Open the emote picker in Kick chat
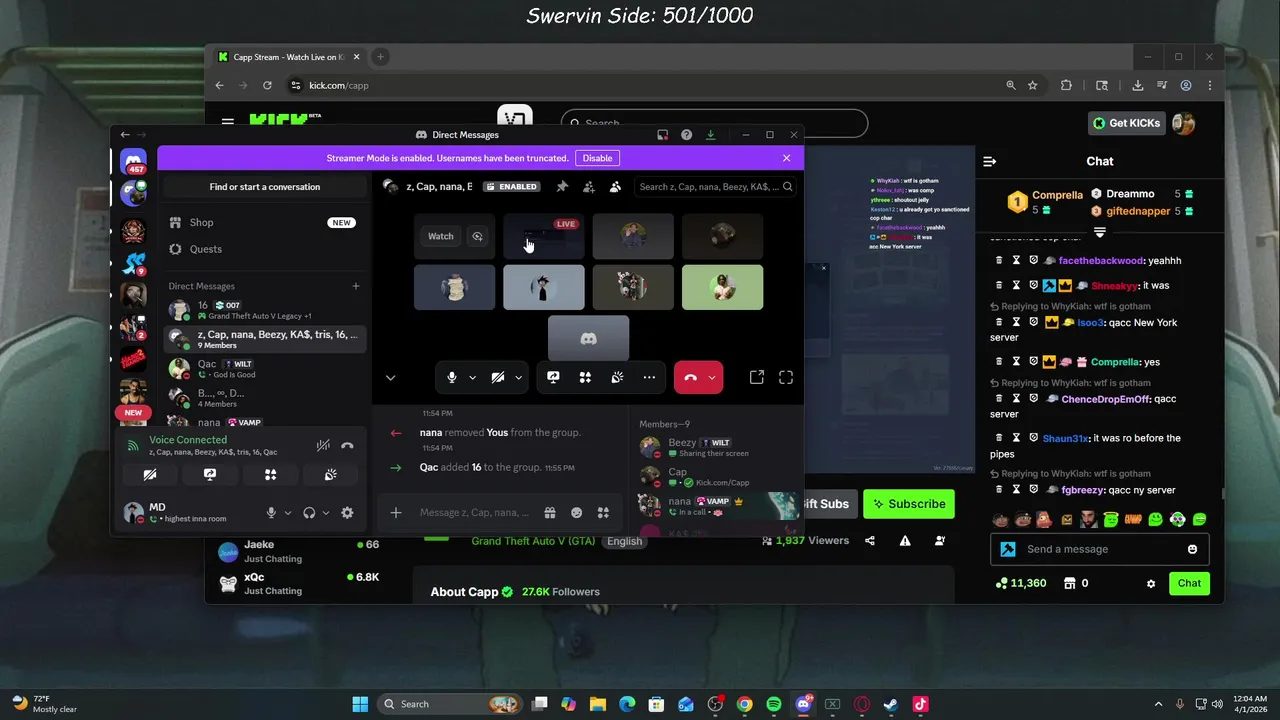This screenshot has height=720, width=1280. click(x=1192, y=549)
